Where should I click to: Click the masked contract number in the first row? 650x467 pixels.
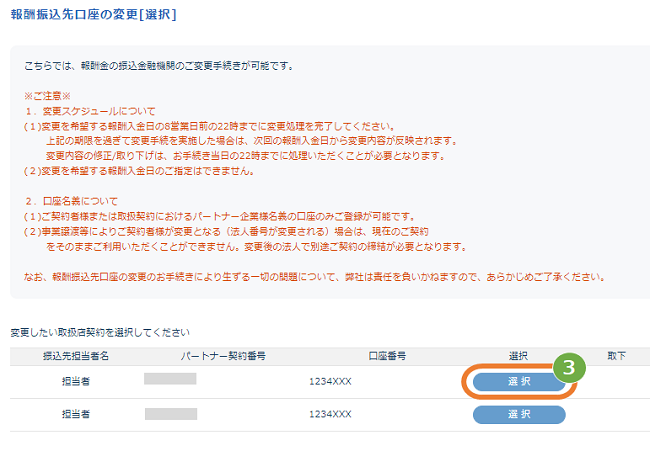(x=170, y=379)
